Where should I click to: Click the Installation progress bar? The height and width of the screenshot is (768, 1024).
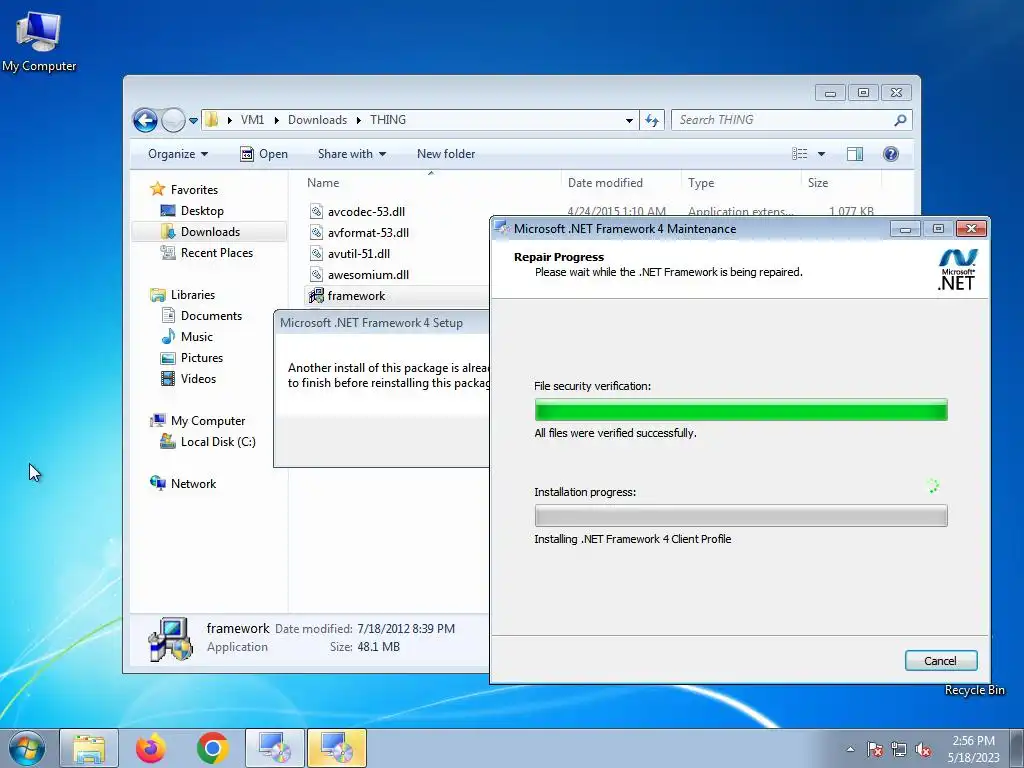(741, 516)
